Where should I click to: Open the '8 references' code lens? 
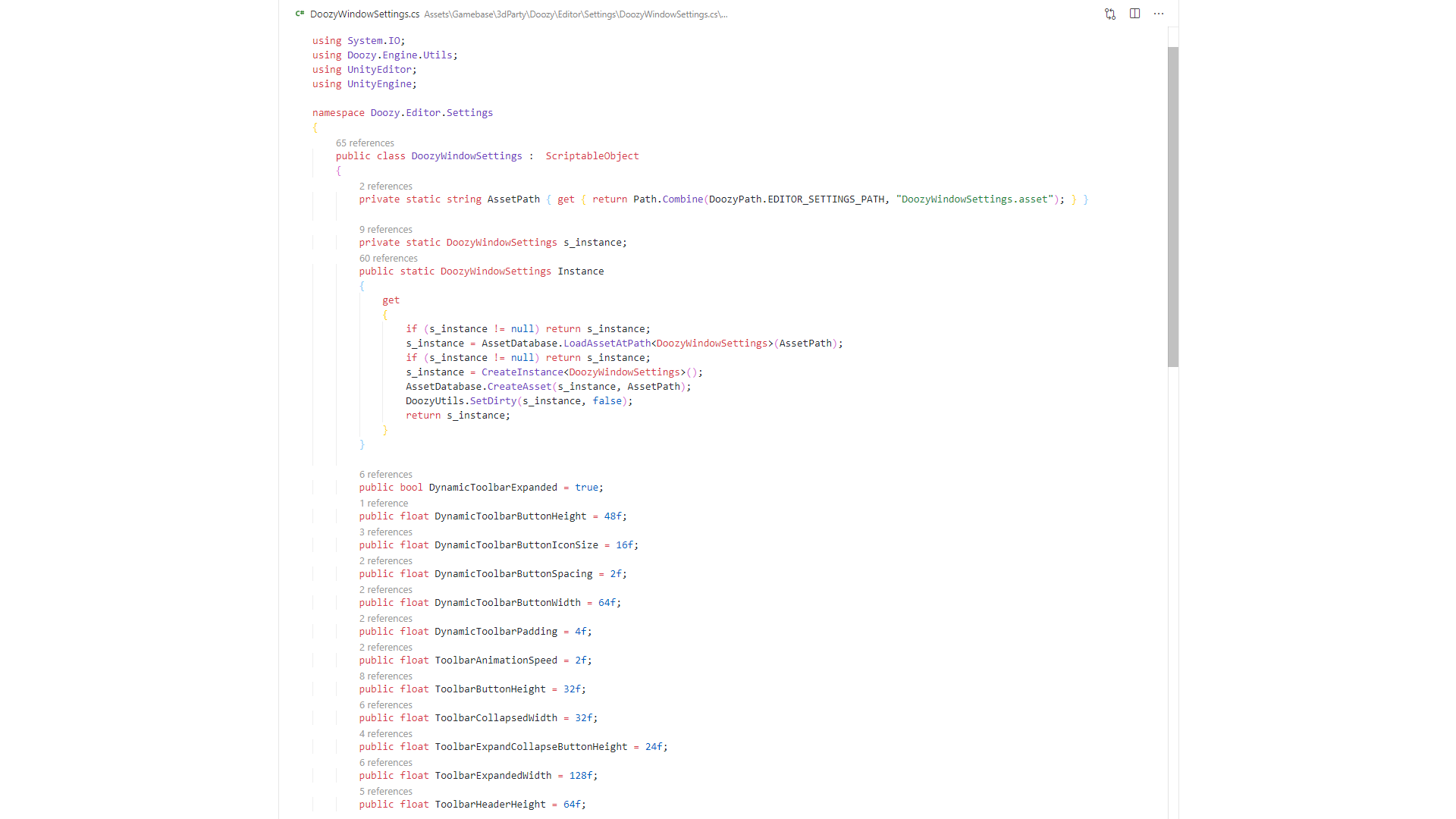point(386,676)
